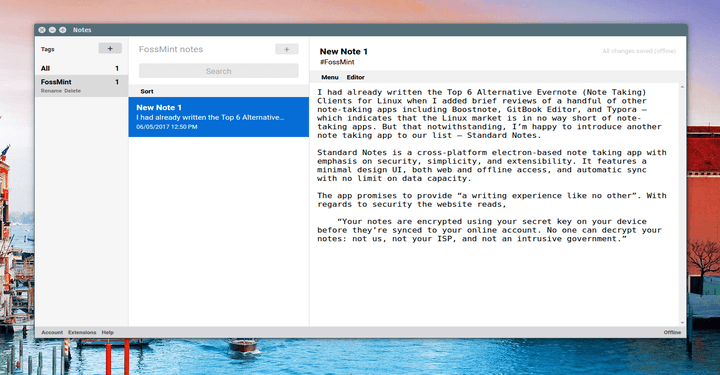Maximize the Notes window
720x375 pixels.
[x=62, y=30]
